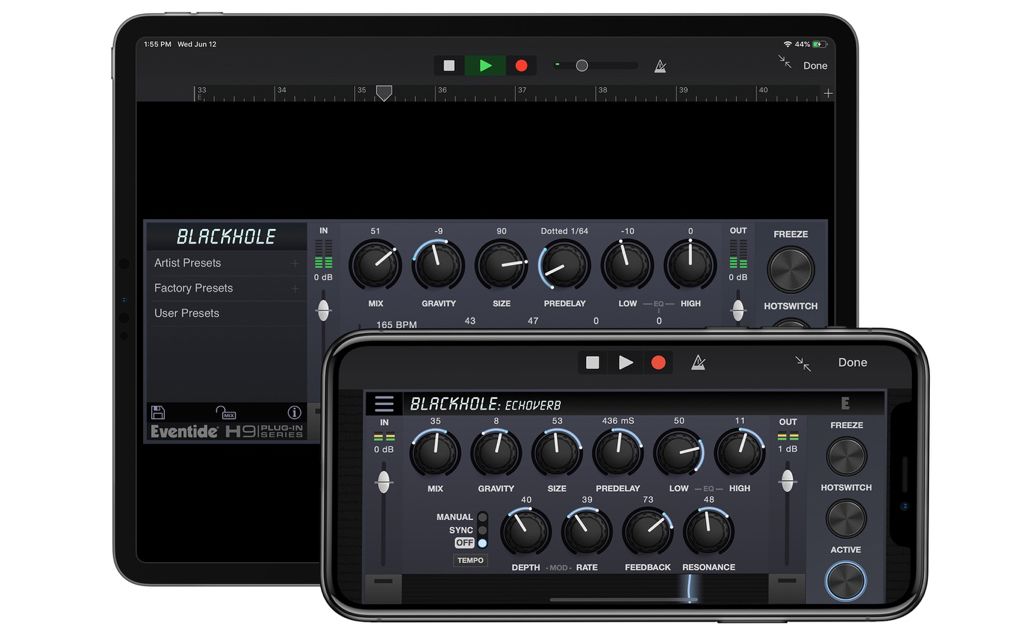Select the iPad Size knob
Screen dimensions: 1027x637
click(x=501, y=265)
